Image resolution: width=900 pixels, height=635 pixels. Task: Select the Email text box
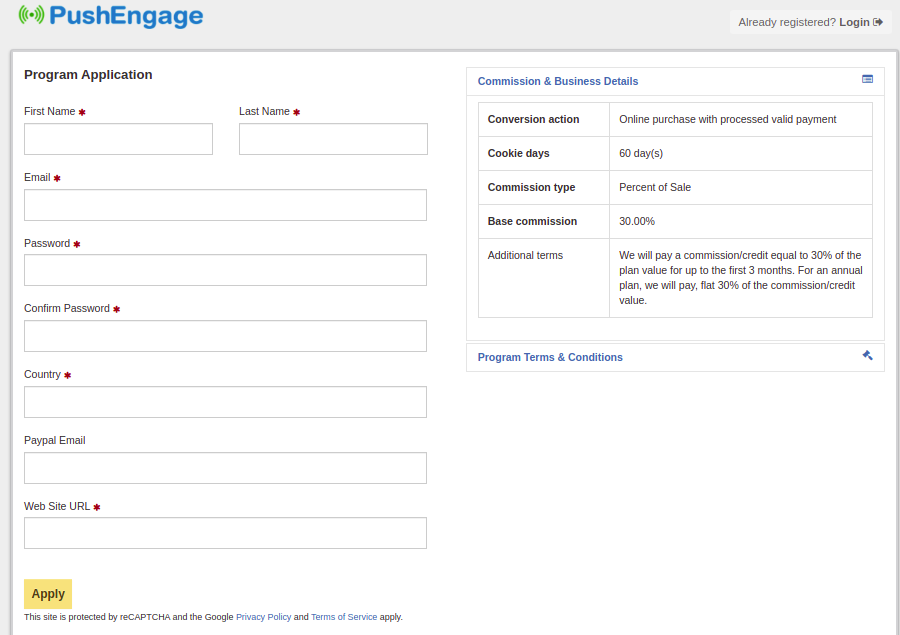tap(225, 205)
